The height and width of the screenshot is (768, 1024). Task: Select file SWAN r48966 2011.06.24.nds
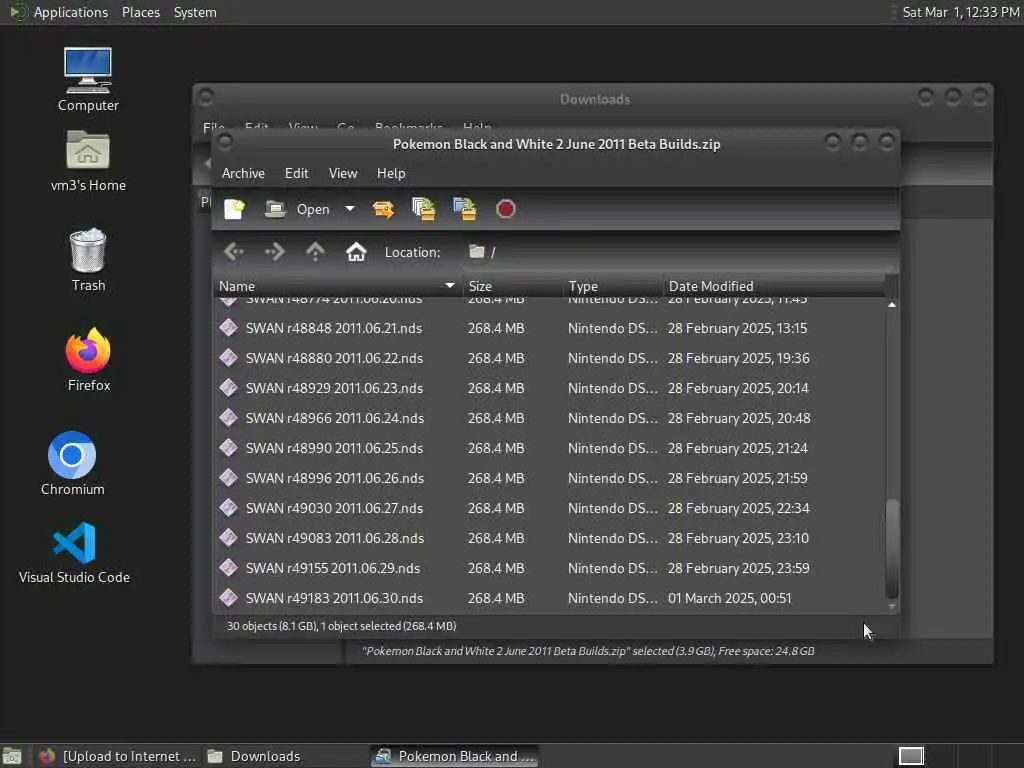tap(549, 418)
